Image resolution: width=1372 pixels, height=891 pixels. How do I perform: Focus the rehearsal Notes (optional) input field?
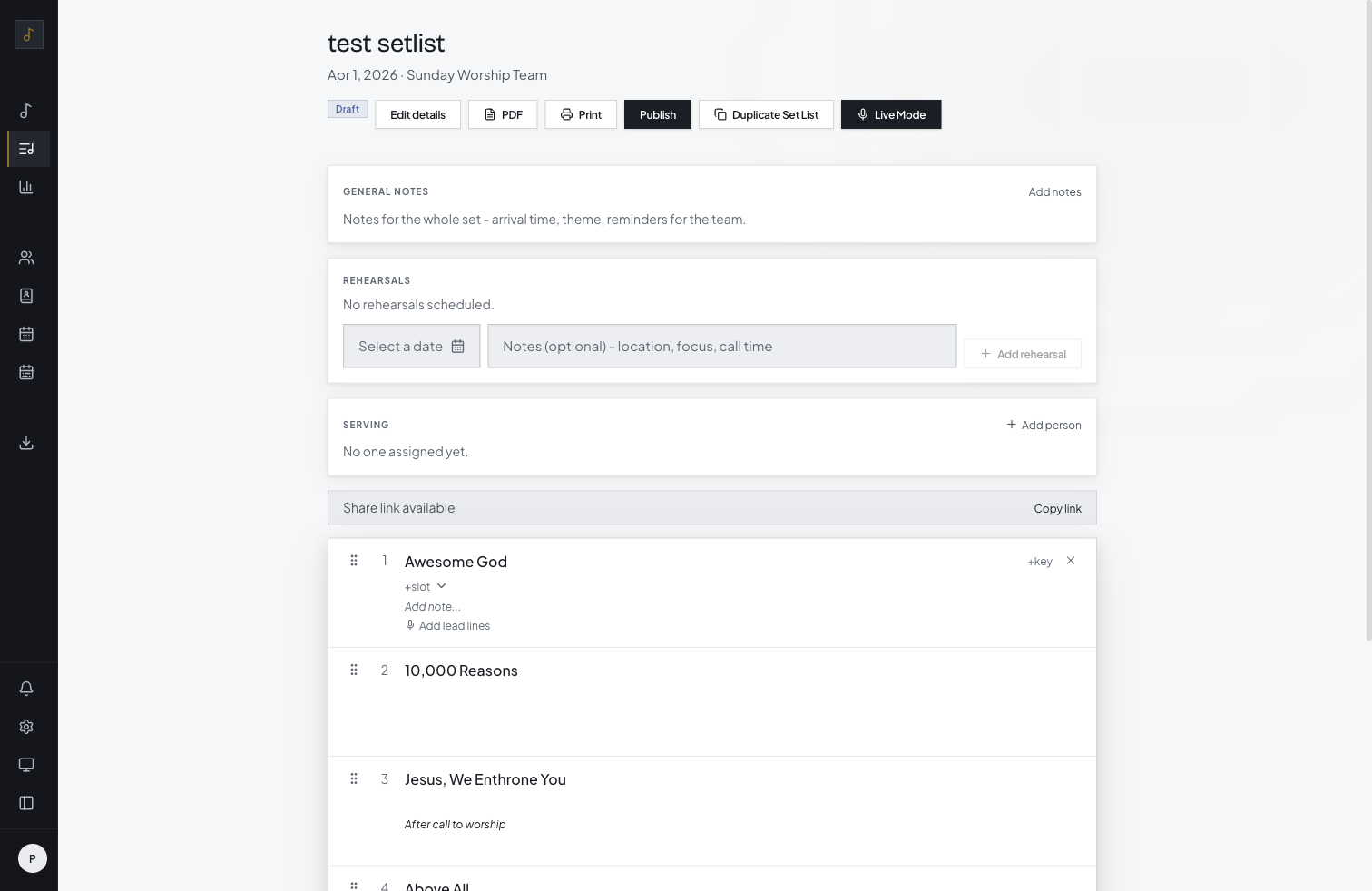722,347
